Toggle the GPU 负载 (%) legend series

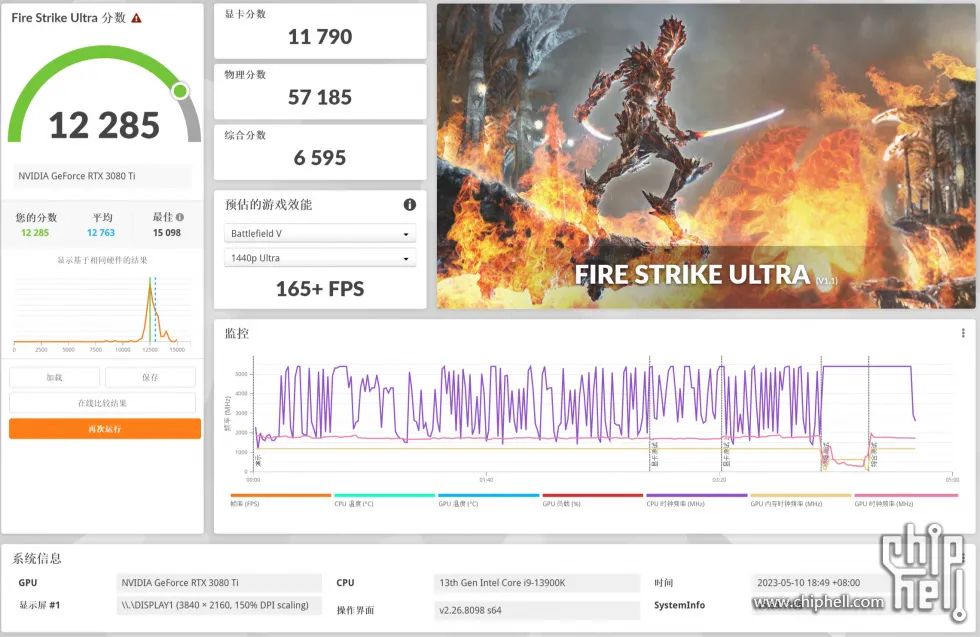coord(592,500)
